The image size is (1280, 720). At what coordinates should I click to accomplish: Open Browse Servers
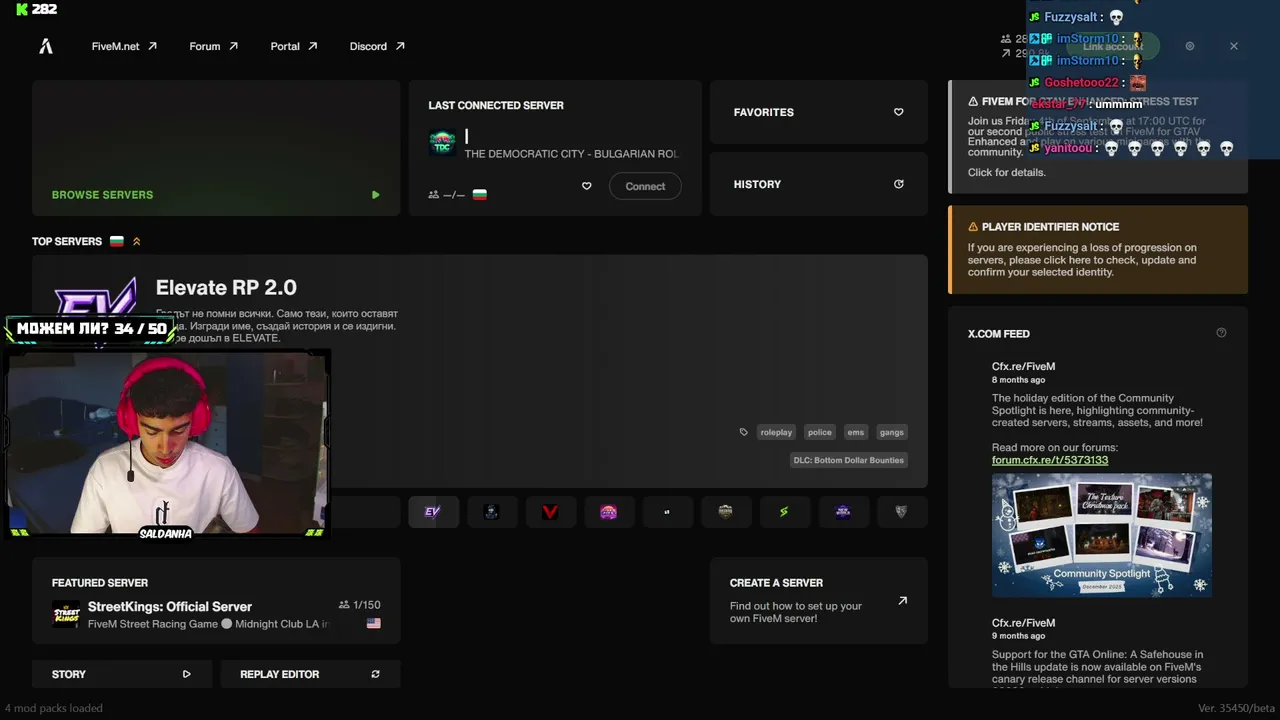[x=216, y=148]
